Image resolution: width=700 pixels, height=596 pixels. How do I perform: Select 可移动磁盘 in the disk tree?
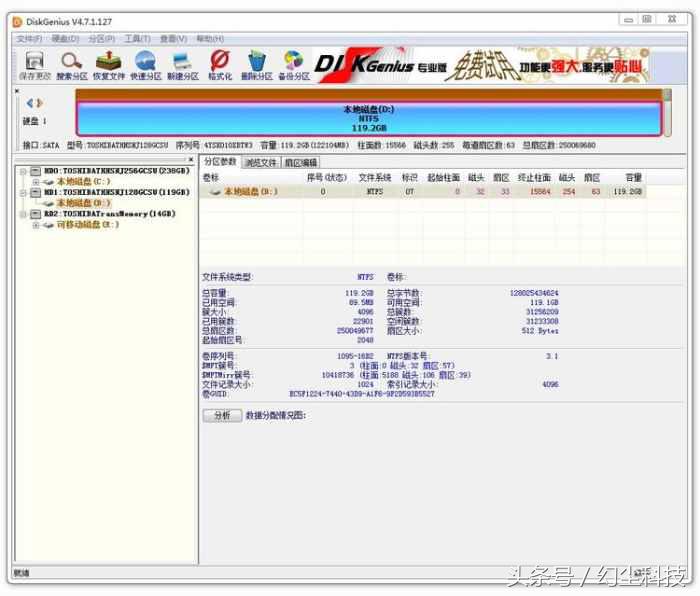[x=88, y=225]
